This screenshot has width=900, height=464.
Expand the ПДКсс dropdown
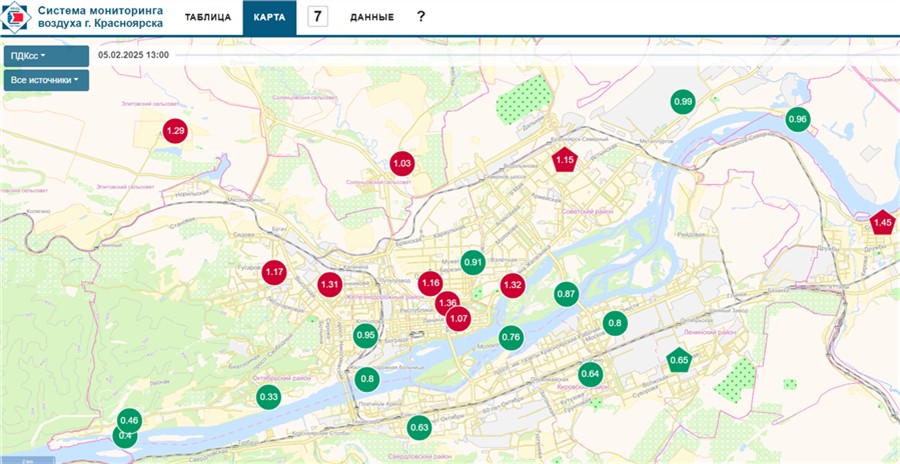pyautogui.click(x=46, y=56)
